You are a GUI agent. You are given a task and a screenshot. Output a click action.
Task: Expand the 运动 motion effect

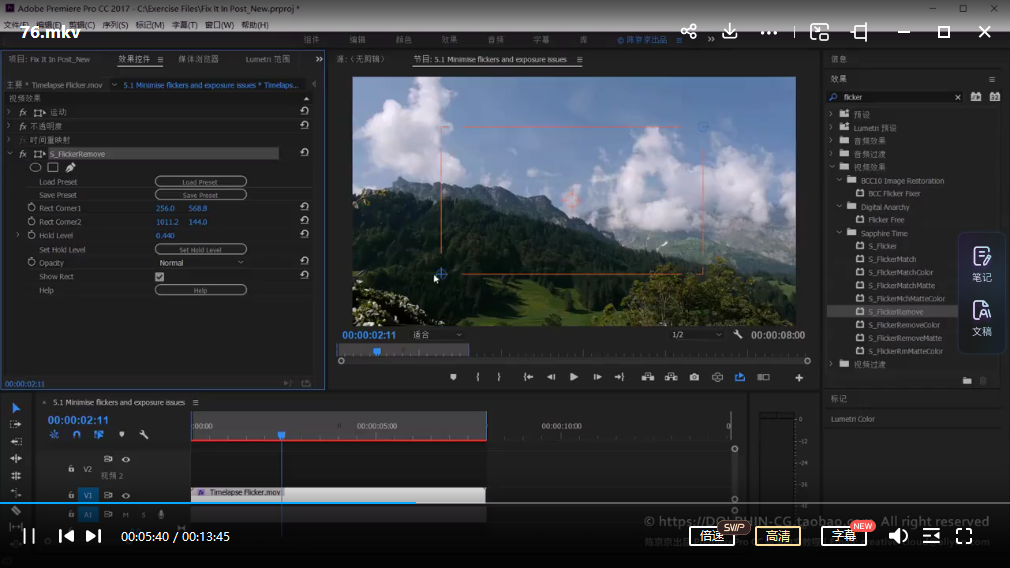click(9, 112)
